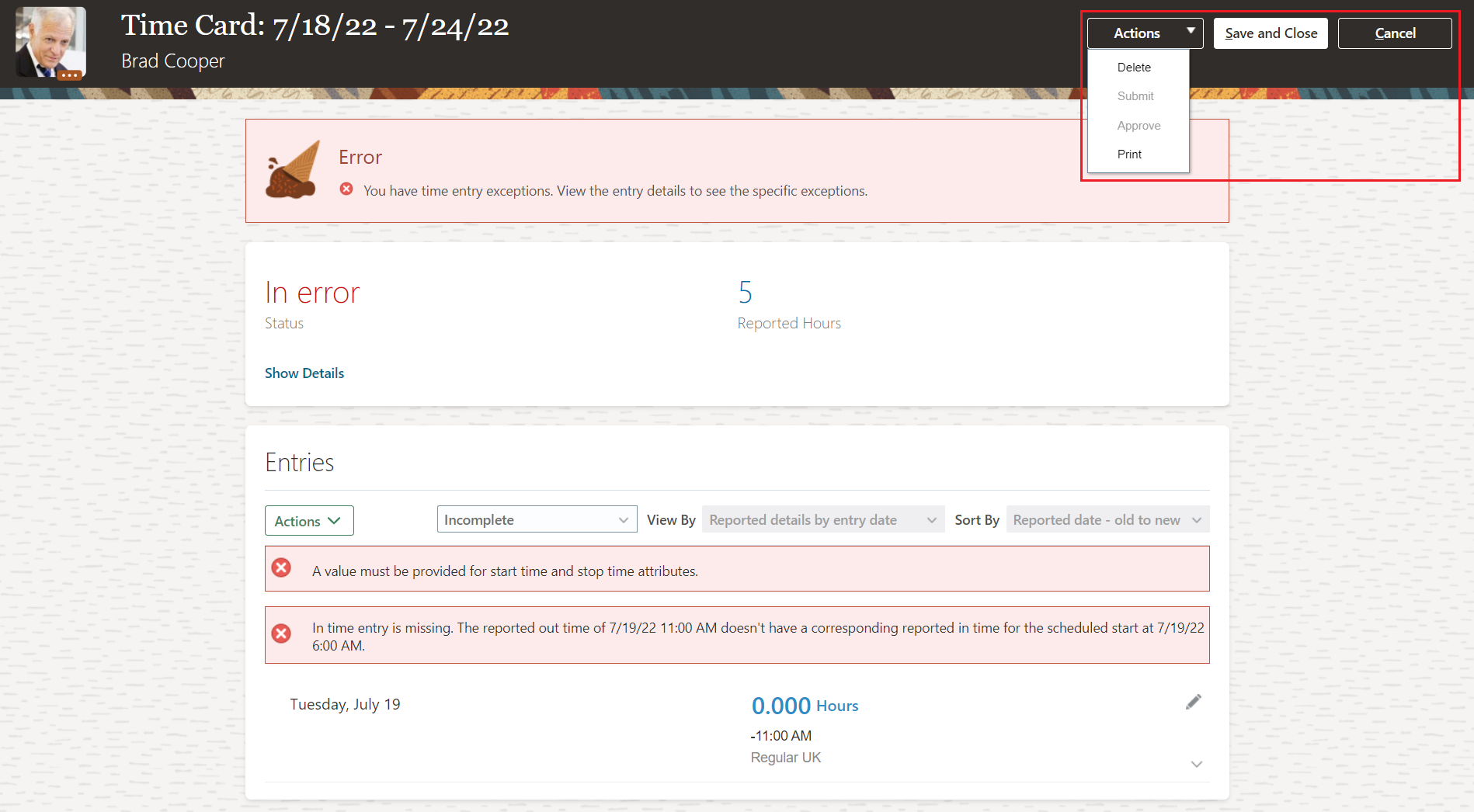The height and width of the screenshot is (812, 1474).
Task: Click the Brad Cooper name heading
Action: coord(173,61)
